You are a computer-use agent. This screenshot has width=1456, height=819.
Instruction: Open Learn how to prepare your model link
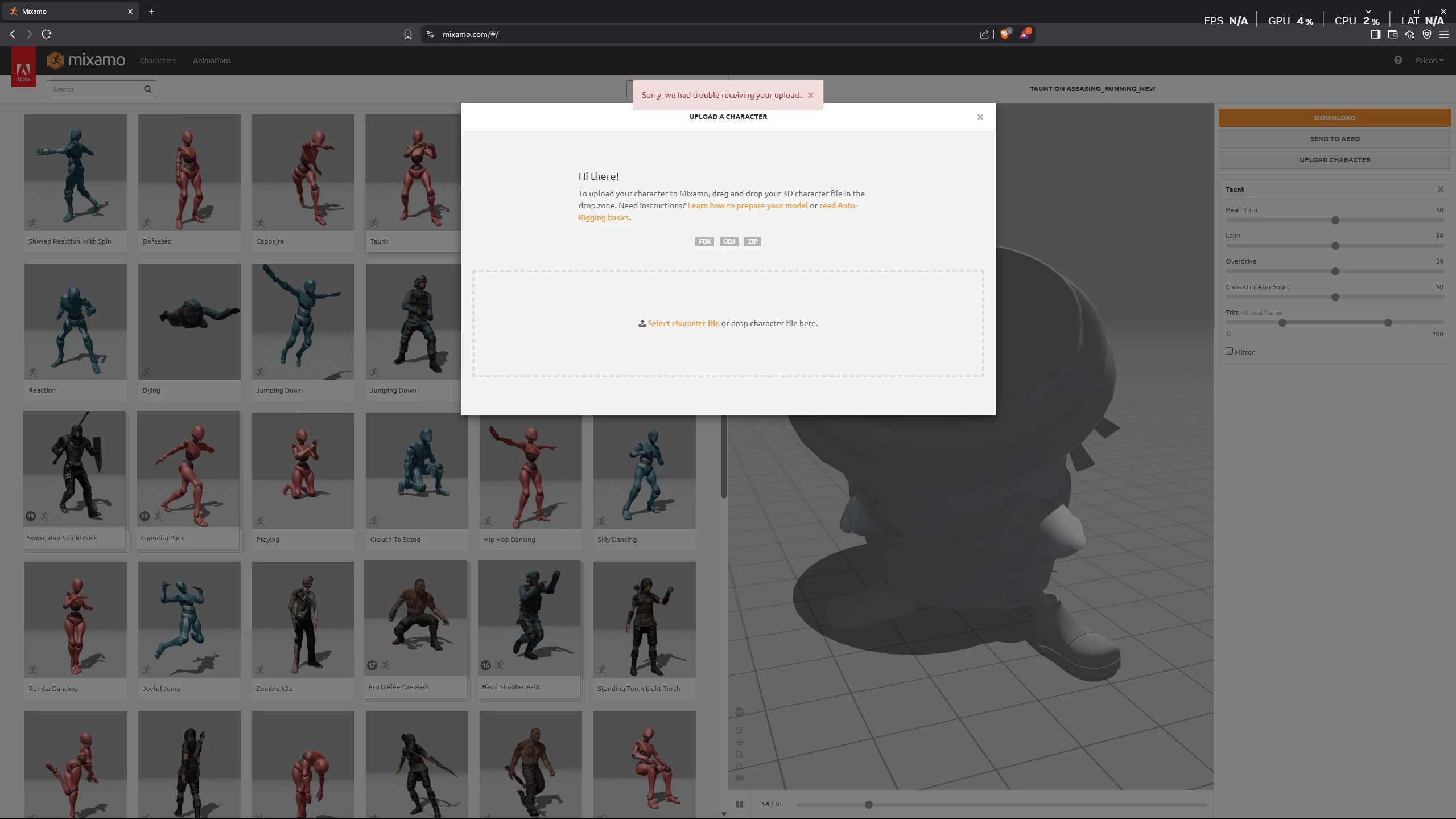tap(747, 205)
